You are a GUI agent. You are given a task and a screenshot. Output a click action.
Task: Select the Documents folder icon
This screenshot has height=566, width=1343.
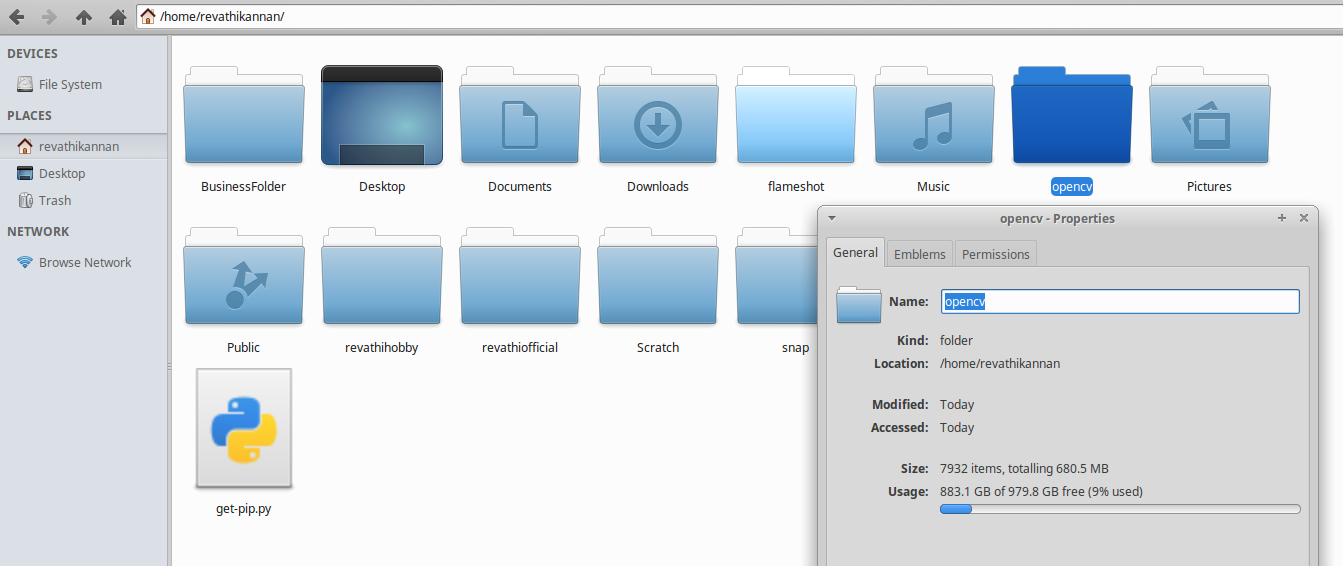520,115
